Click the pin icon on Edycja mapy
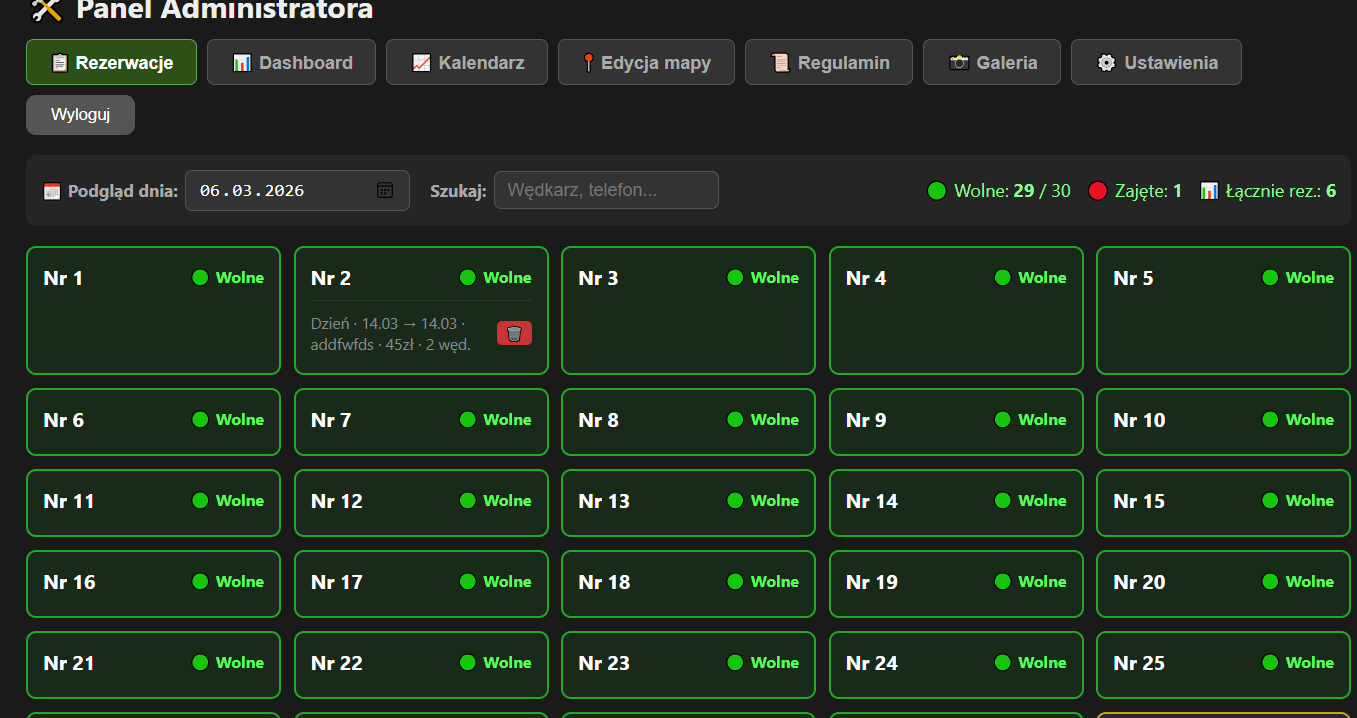Viewport: 1357px width, 718px height. [x=589, y=63]
